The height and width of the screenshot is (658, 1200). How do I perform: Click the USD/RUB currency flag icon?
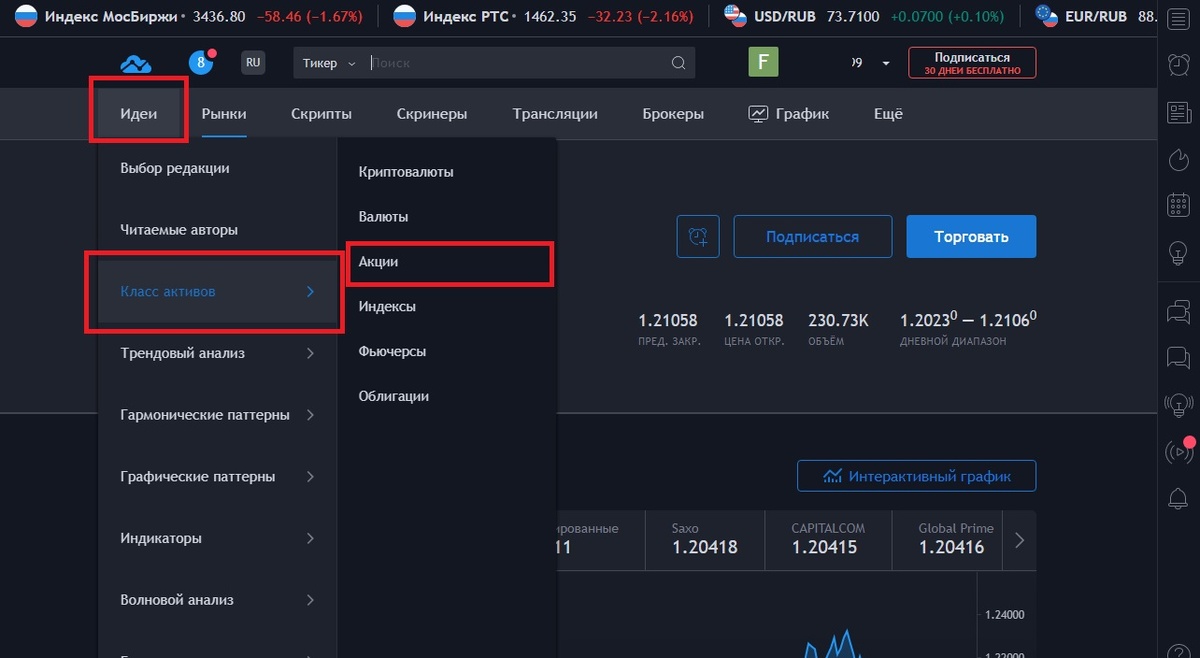coord(735,16)
